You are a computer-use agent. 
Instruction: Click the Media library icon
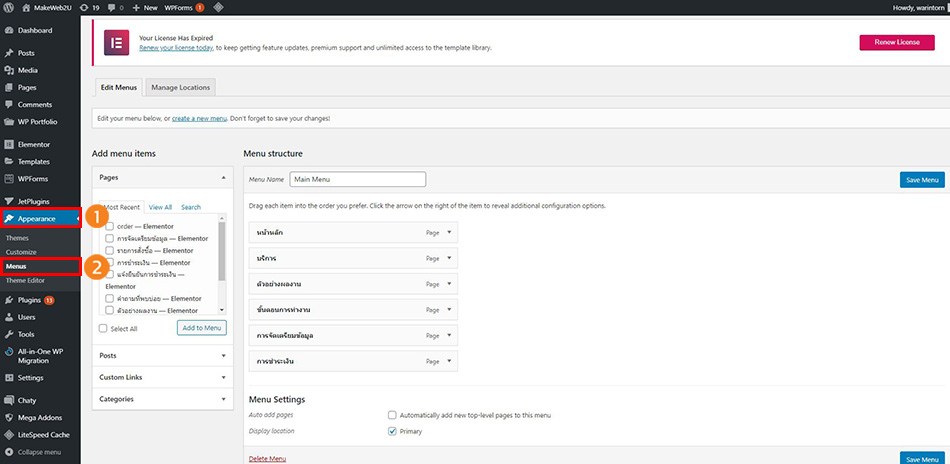coord(9,70)
